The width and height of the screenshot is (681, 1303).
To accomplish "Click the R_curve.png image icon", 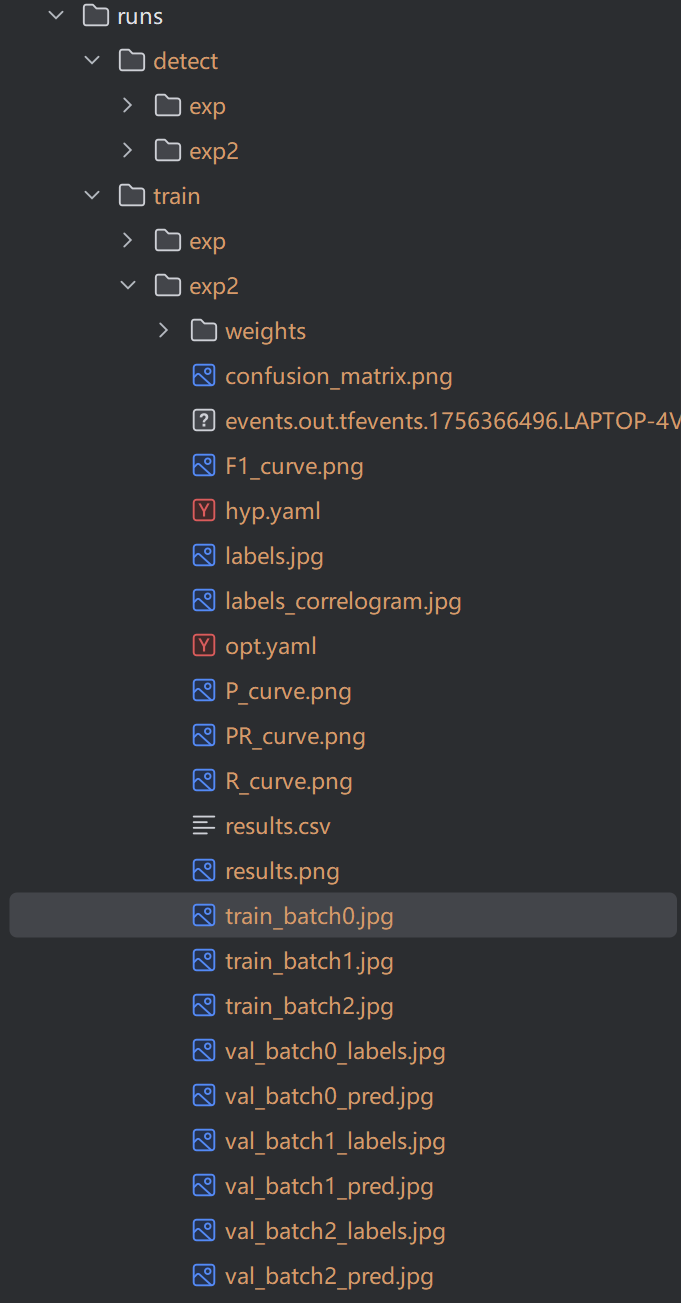I will [x=204, y=781].
